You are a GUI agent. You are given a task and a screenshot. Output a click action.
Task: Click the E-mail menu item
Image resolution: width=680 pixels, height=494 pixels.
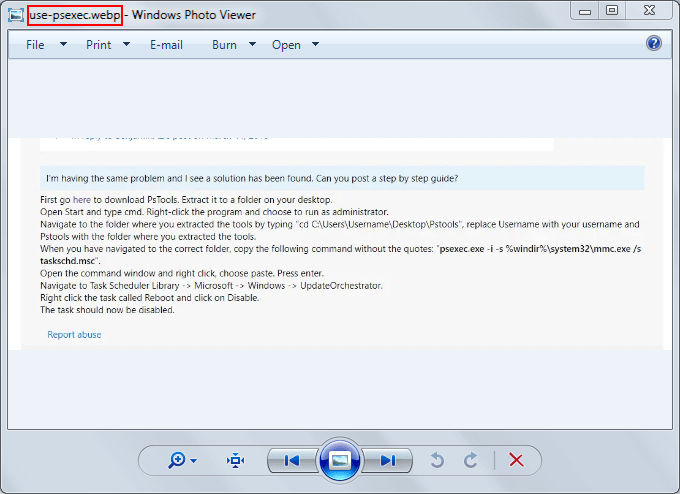pos(166,45)
